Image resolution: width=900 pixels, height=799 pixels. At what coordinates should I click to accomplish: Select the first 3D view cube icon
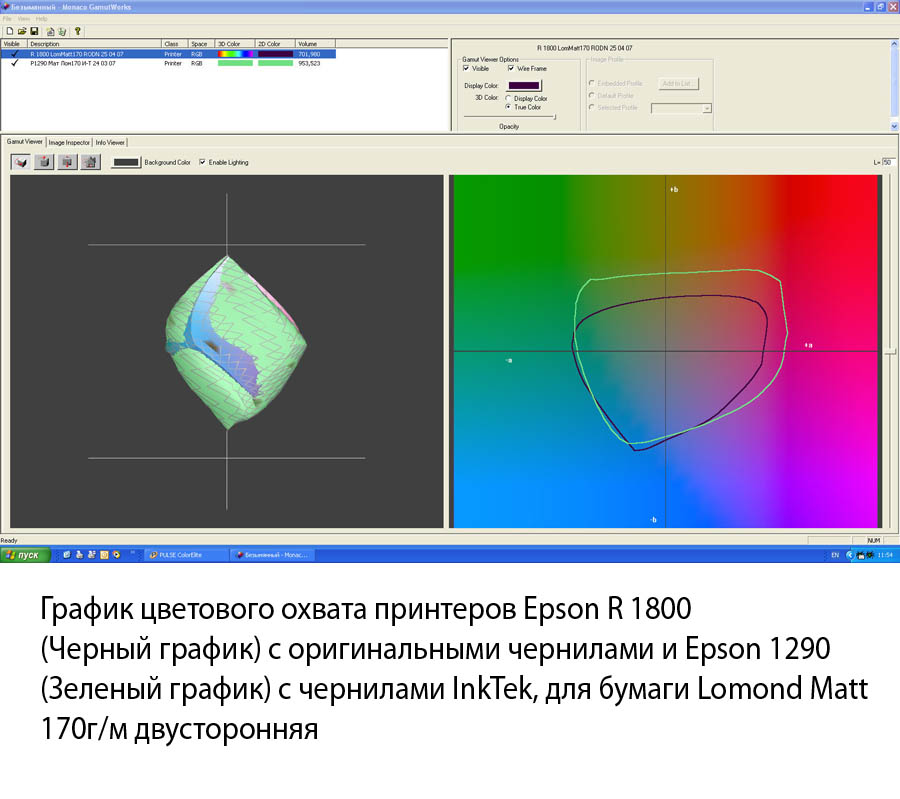pos(21,162)
